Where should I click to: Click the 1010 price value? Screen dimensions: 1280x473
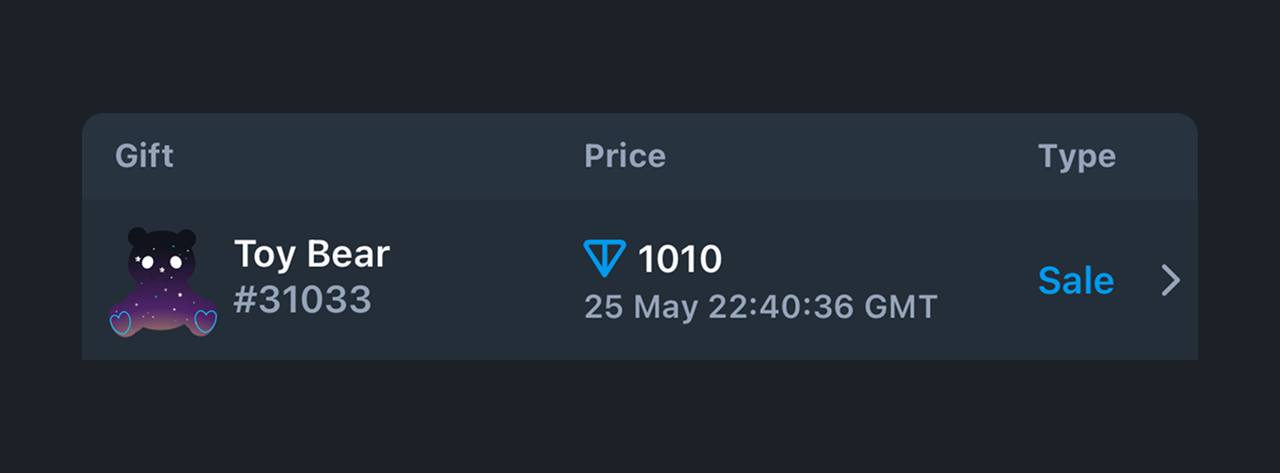pyautogui.click(x=680, y=259)
